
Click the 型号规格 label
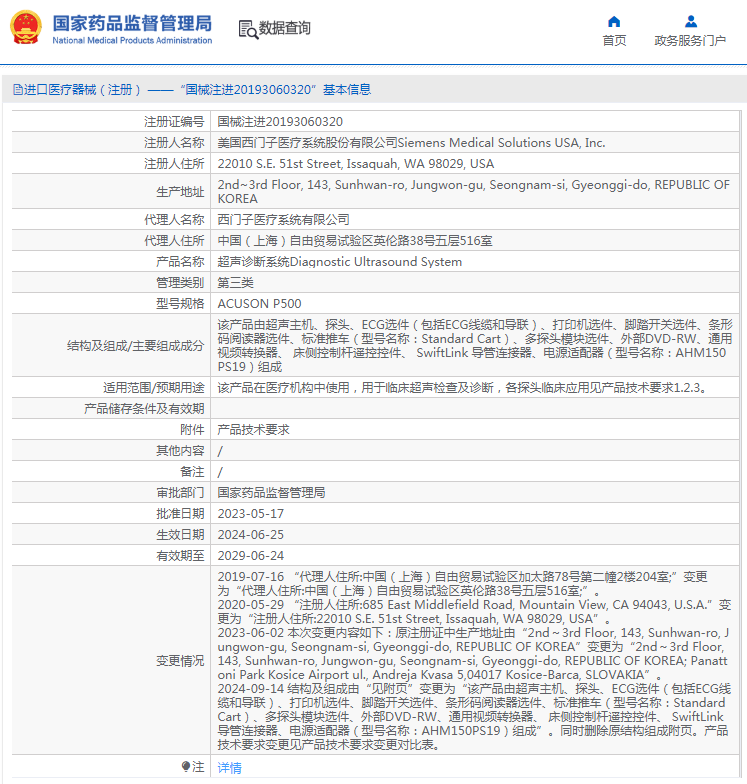[x=180, y=304]
